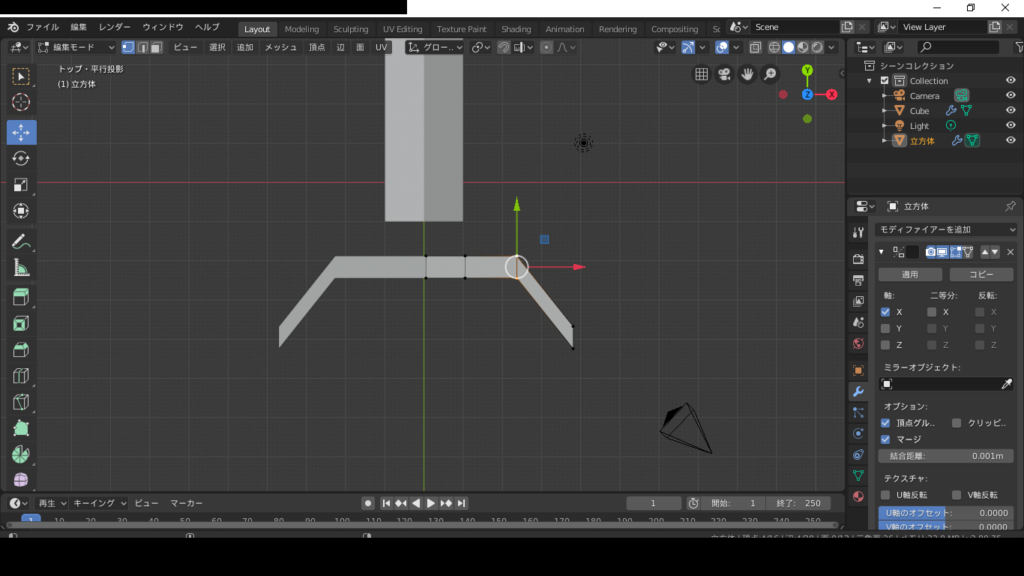Screen dimensions: 1024x576
Task: Click the eyedropper for mirror object
Action: click(1007, 384)
